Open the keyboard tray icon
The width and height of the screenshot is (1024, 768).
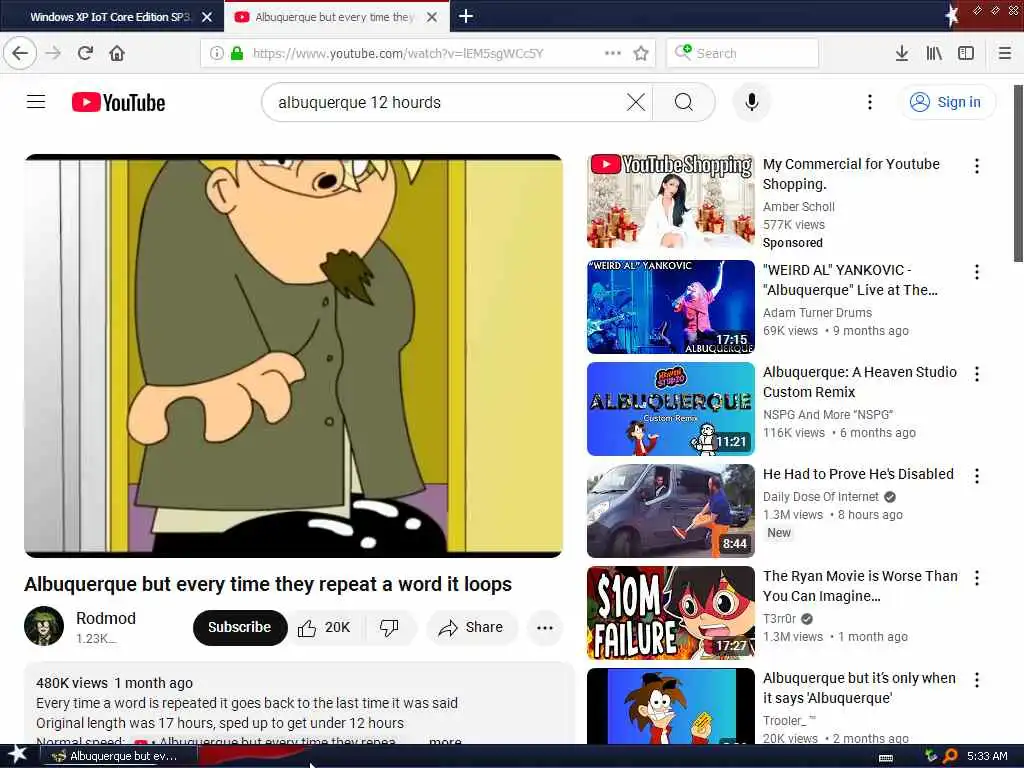point(886,757)
